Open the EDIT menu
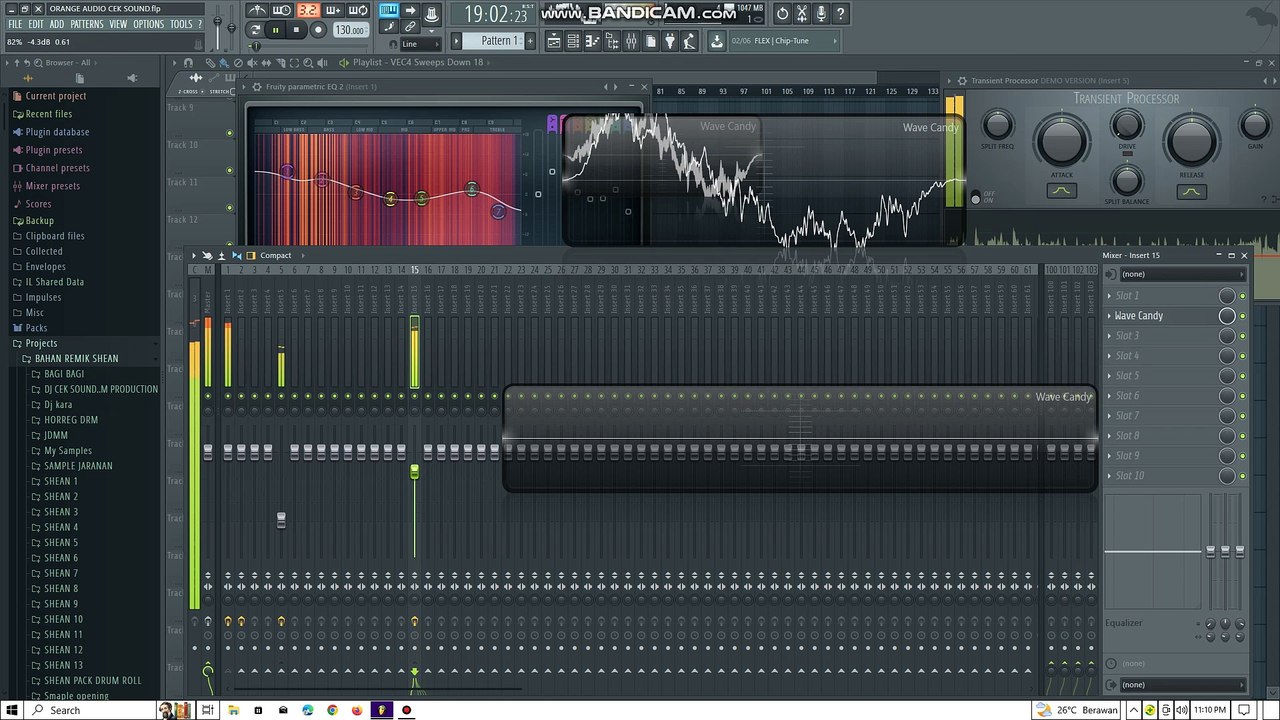 (x=36, y=24)
